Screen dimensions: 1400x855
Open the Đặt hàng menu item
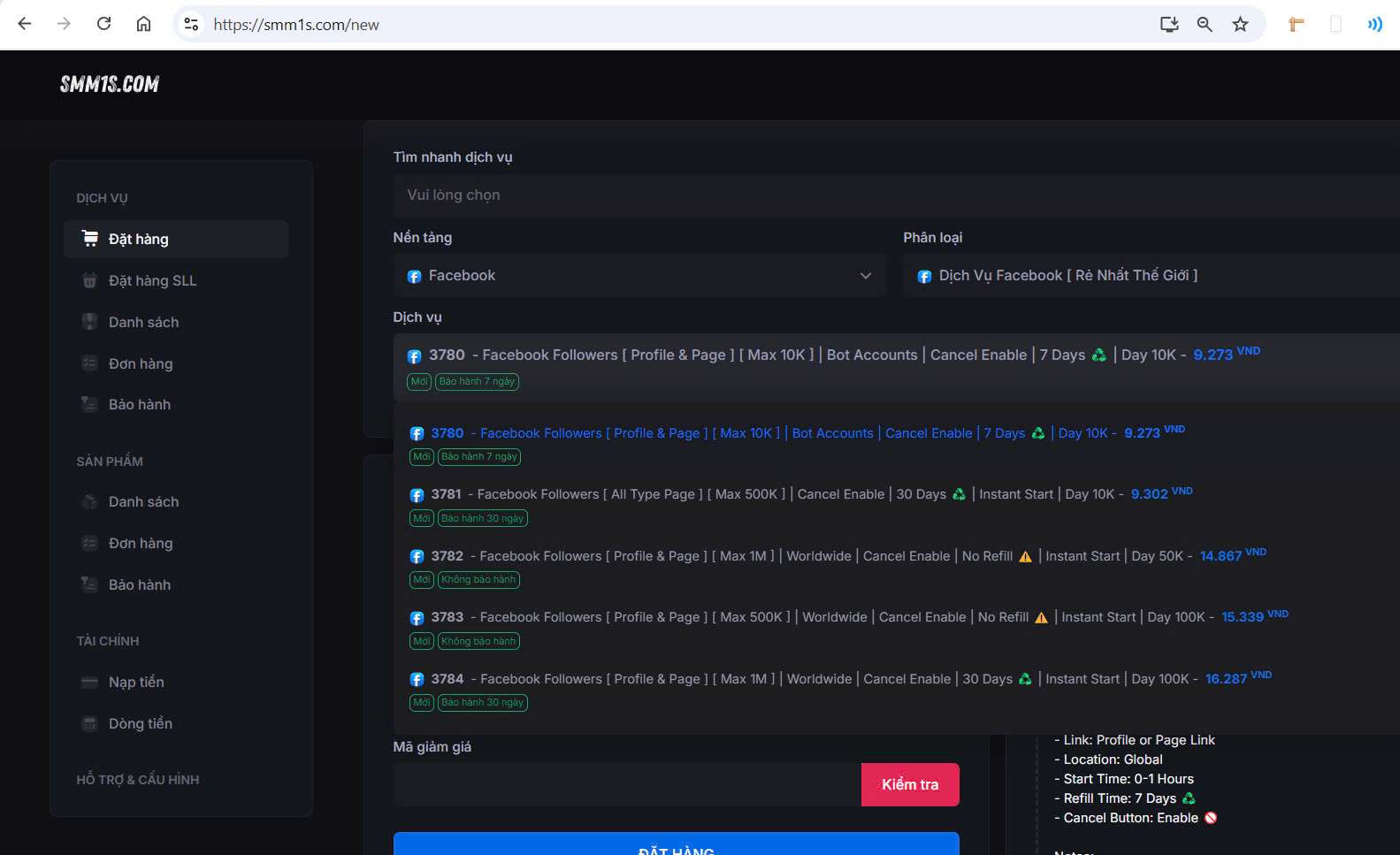176,239
